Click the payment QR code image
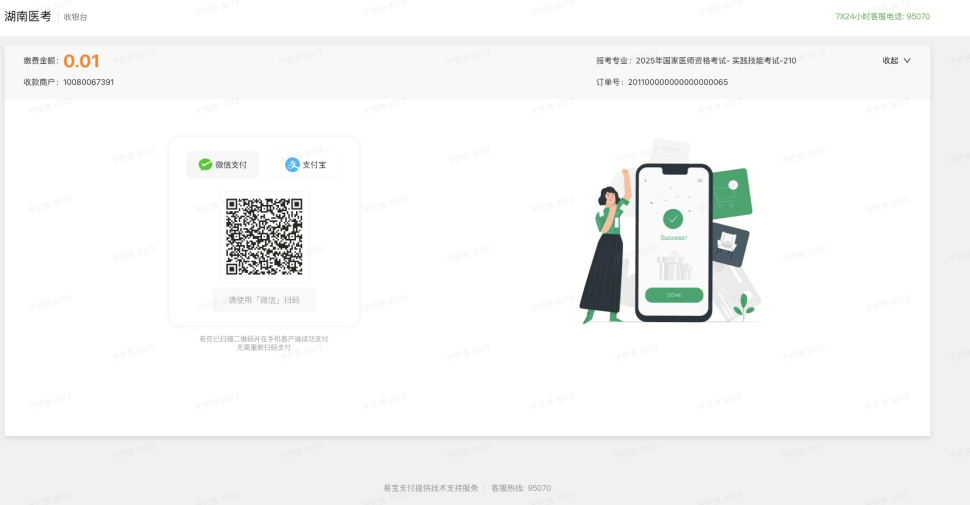This screenshot has width=970, height=505. coord(264,237)
